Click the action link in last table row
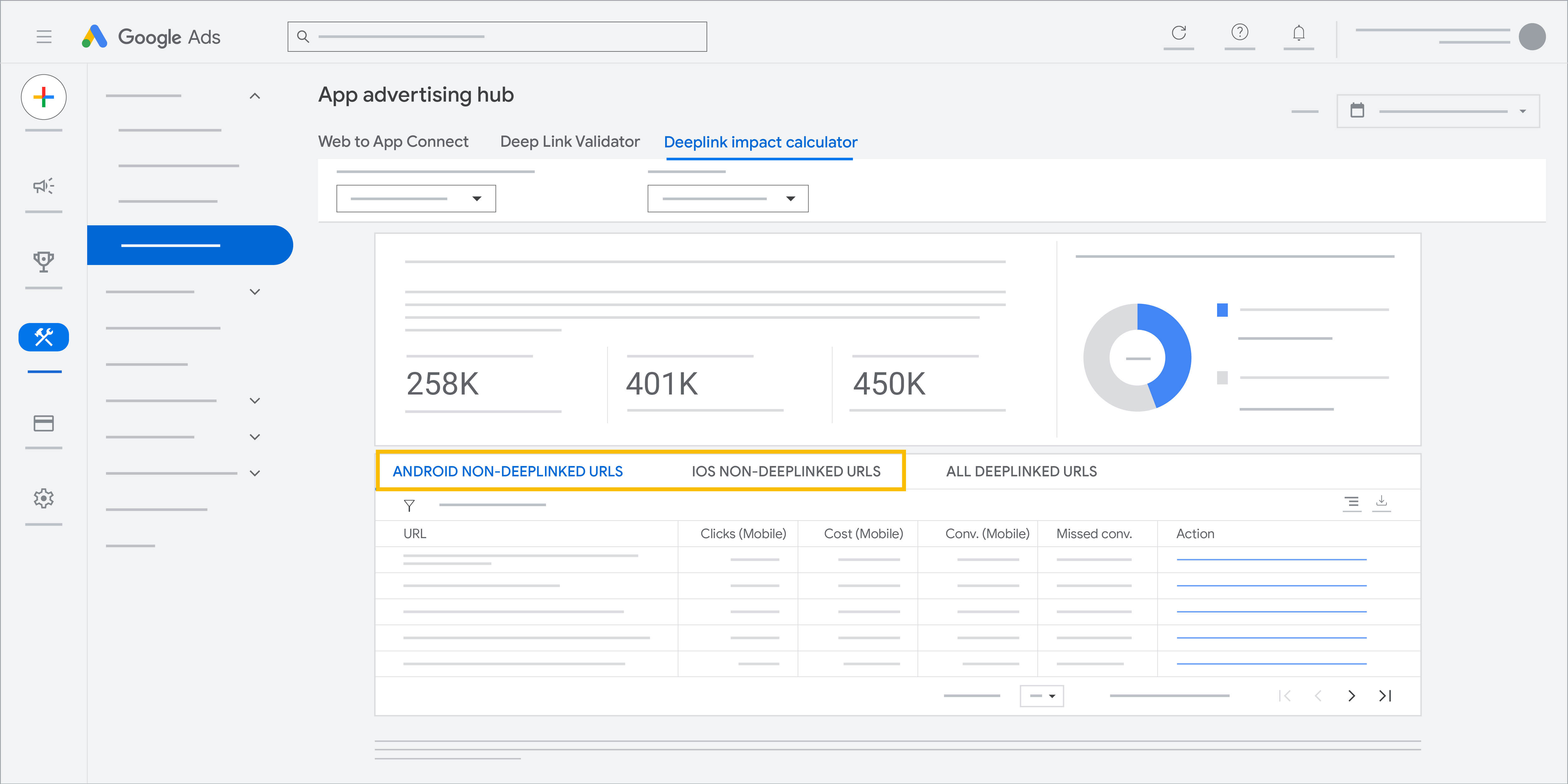 click(x=1271, y=664)
